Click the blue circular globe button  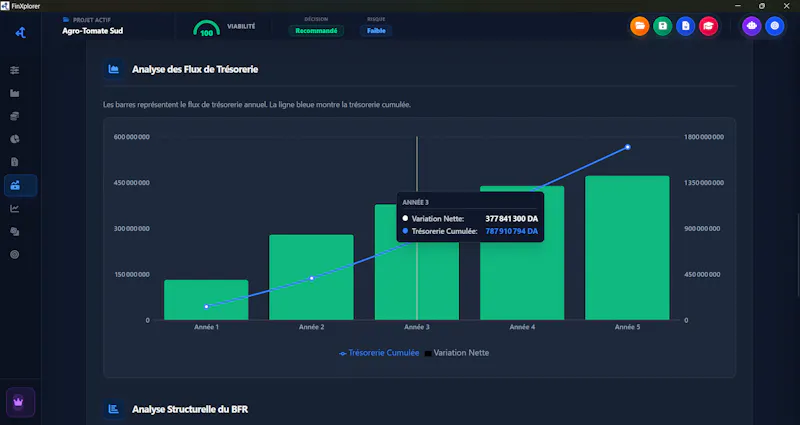pyautogui.click(x=774, y=26)
